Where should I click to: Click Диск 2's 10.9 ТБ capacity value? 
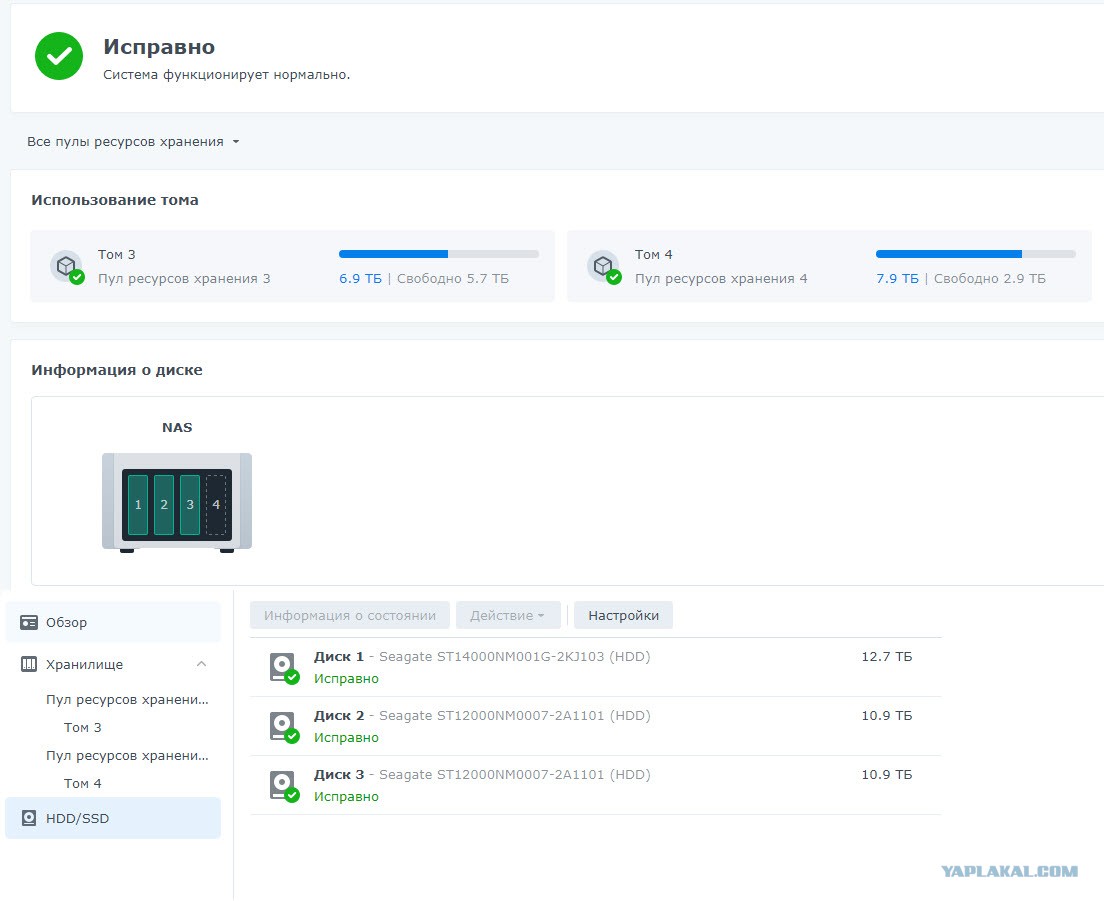(886, 716)
